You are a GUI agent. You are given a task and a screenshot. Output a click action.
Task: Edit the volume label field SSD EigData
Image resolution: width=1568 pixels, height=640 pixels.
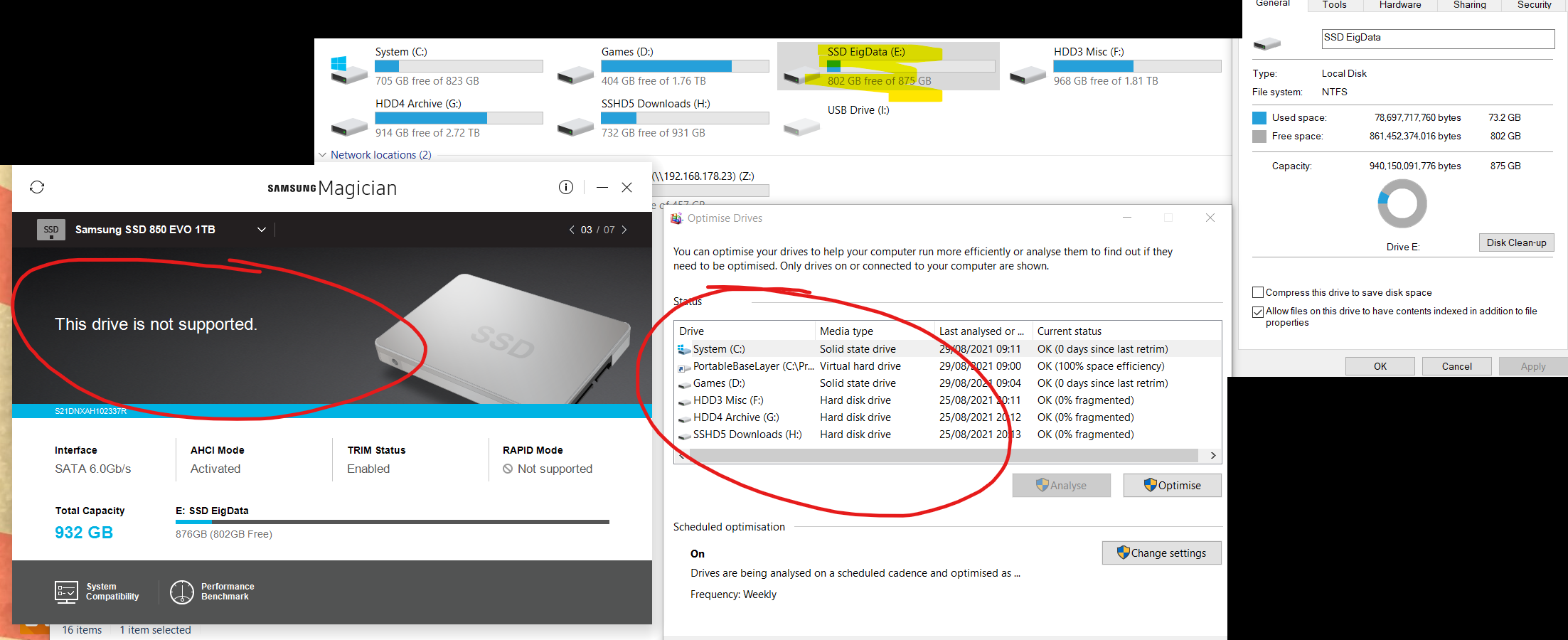pyautogui.click(x=1438, y=38)
